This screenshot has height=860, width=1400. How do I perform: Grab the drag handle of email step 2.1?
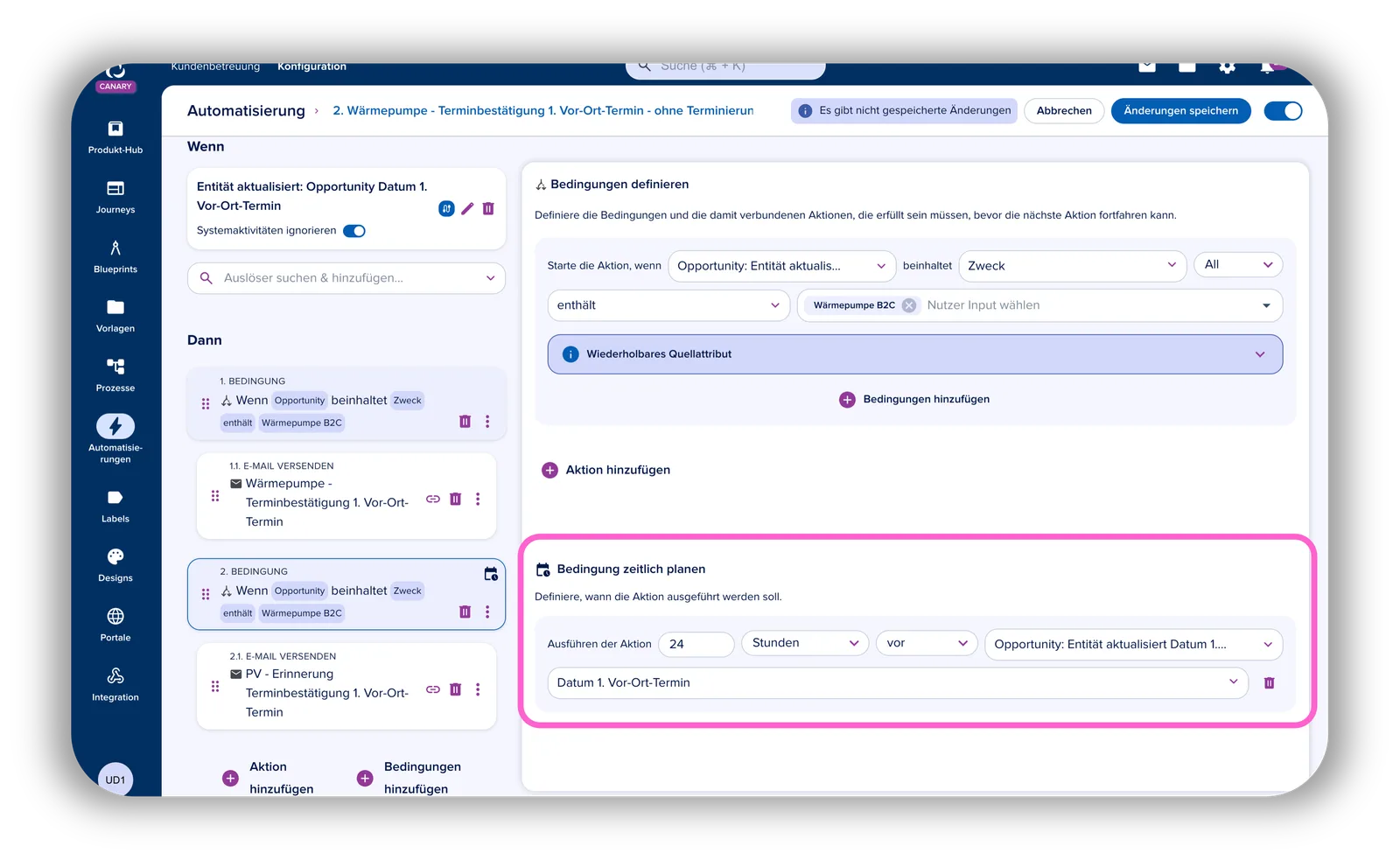[215, 687]
